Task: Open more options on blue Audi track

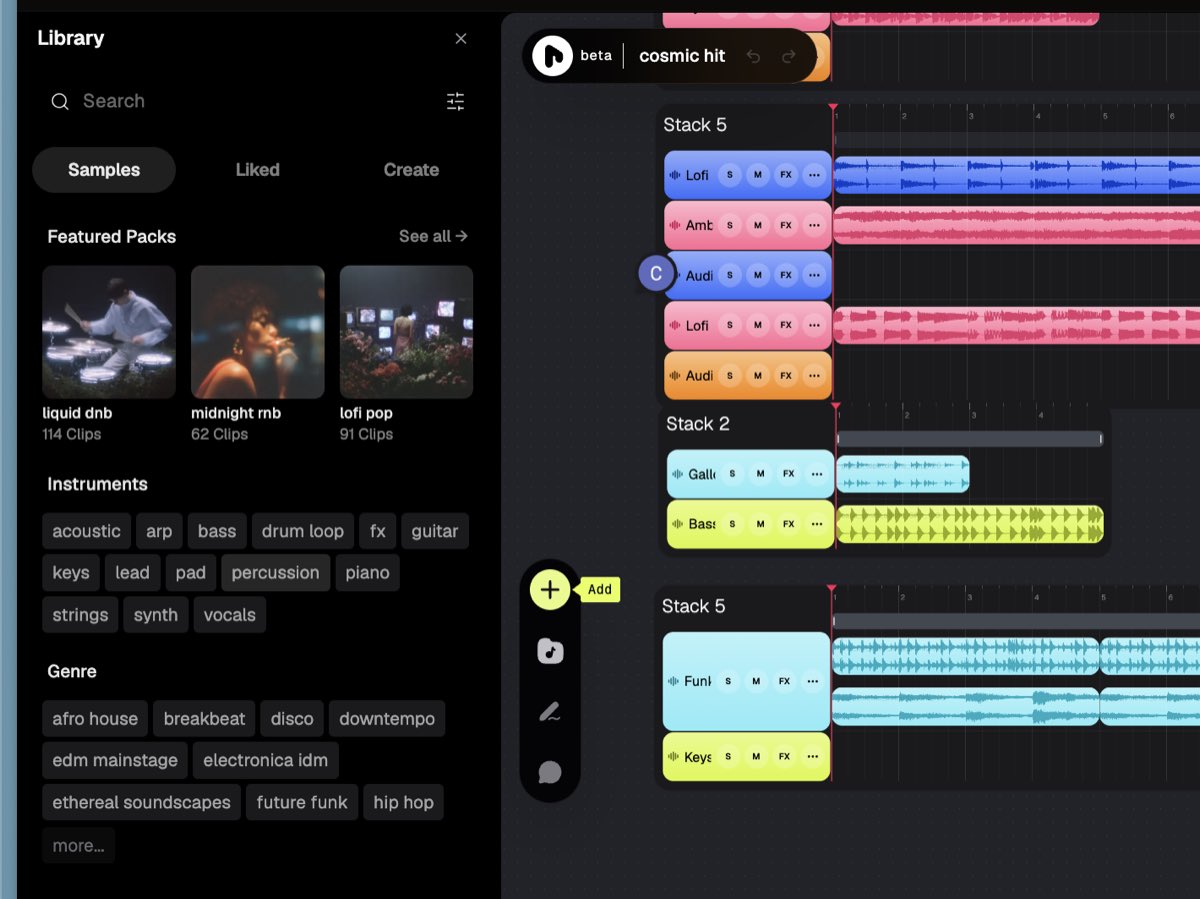Action: coord(814,275)
